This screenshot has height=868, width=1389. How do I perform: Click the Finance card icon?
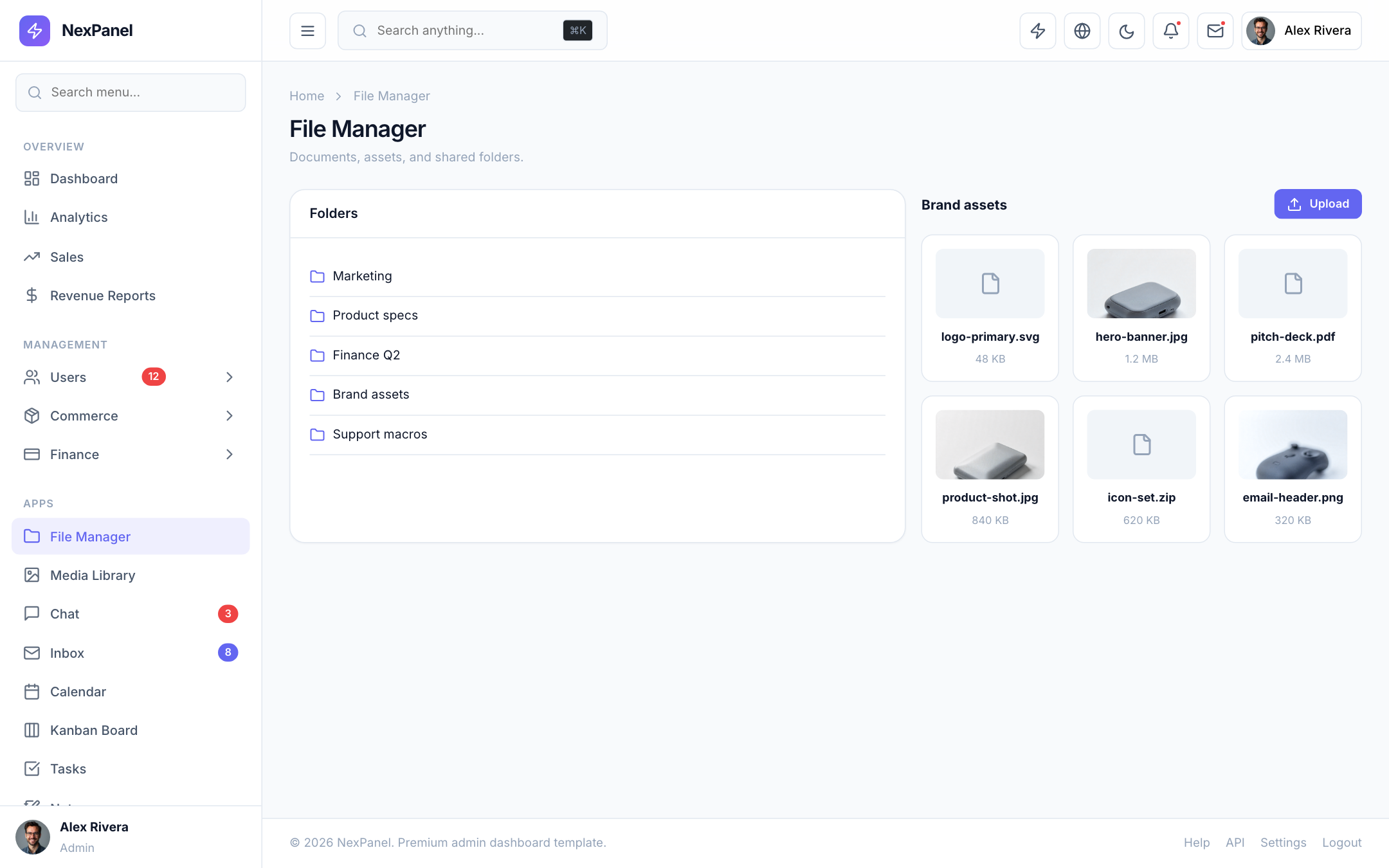coord(32,454)
